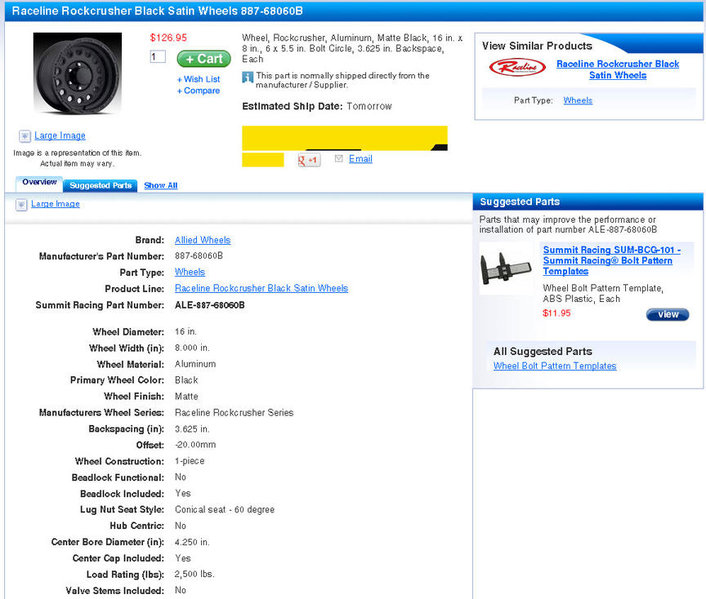Open Summit Racing Bolt Pattern Templates link

(x=611, y=261)
